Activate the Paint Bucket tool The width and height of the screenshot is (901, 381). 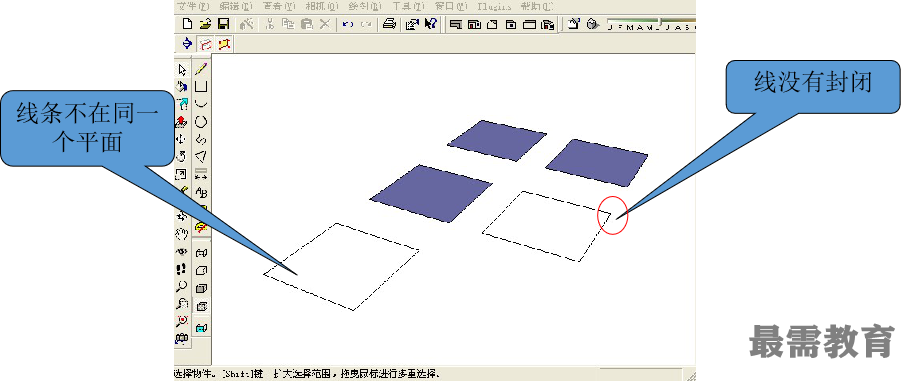click(x=182, y=87)
